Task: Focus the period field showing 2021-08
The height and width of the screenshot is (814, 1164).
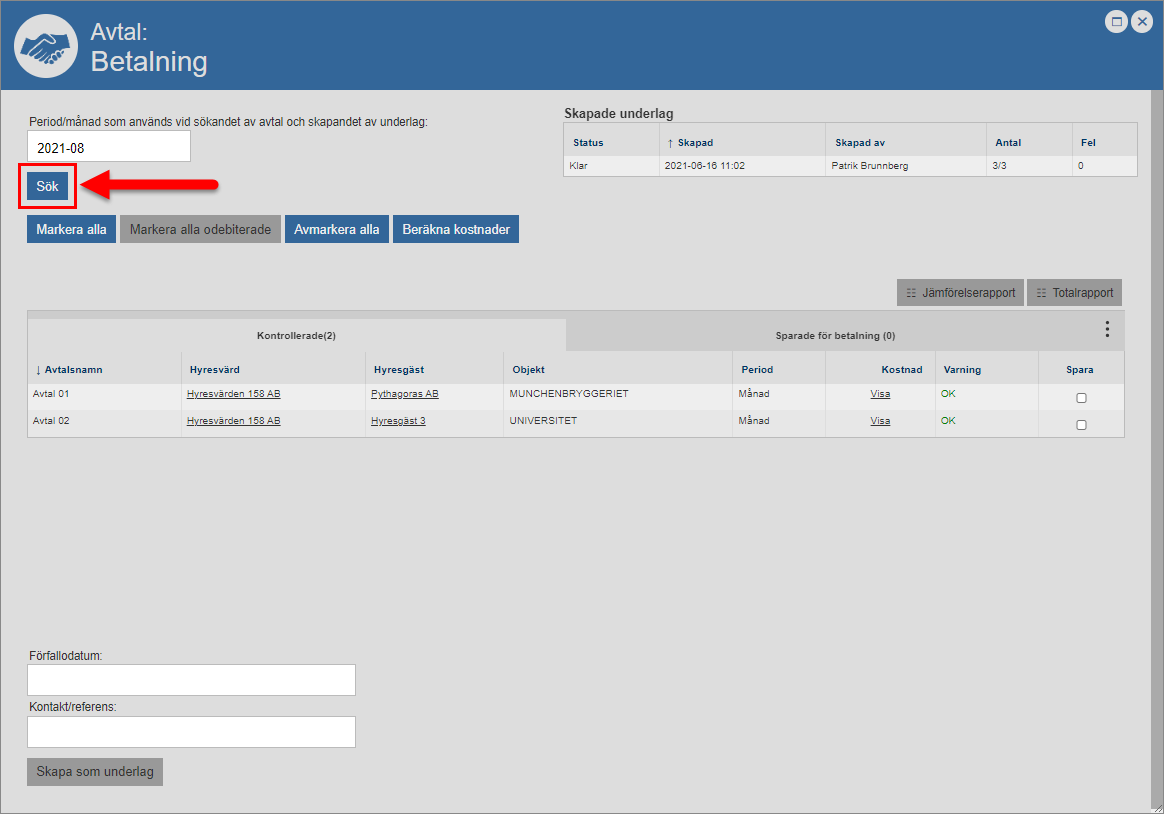Action: [x=108, y=147]
